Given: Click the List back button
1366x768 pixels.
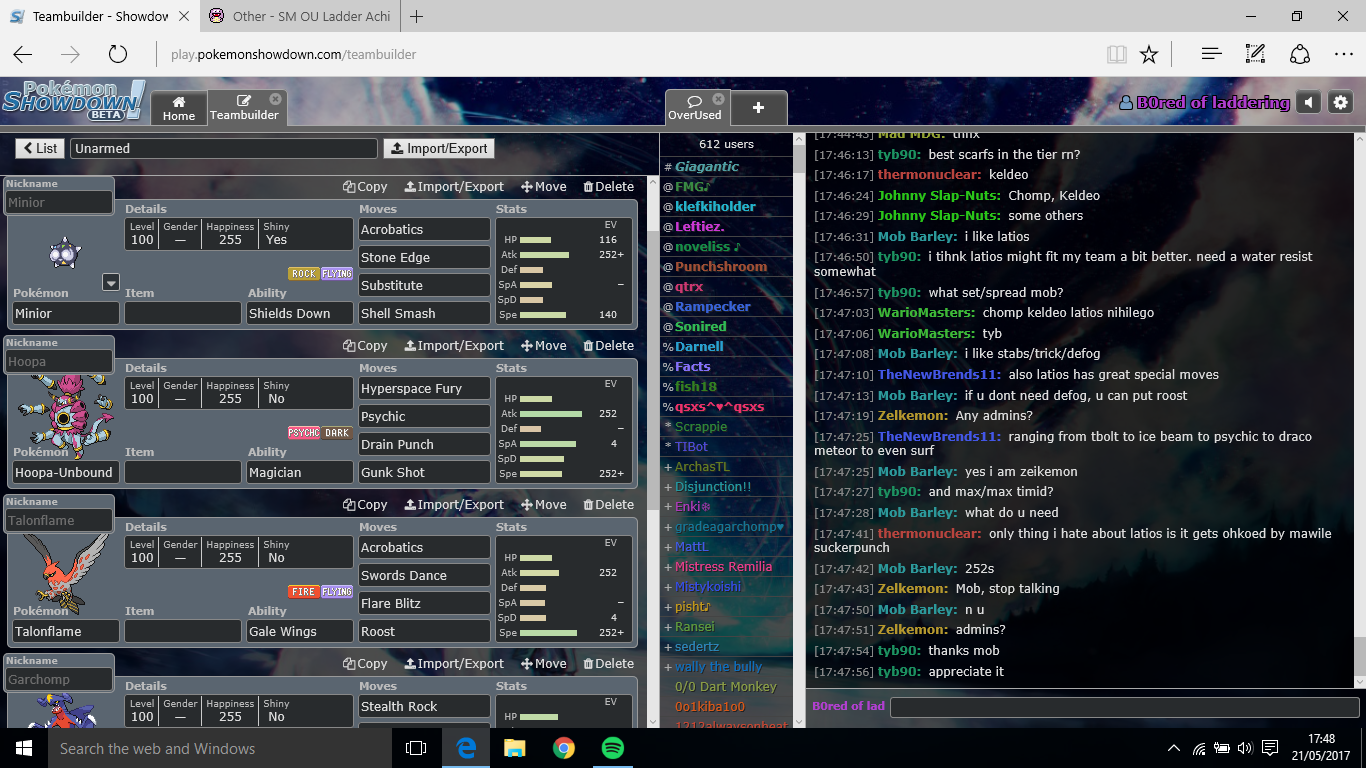Looking at the screenshot, I should [x=39, y=148].
